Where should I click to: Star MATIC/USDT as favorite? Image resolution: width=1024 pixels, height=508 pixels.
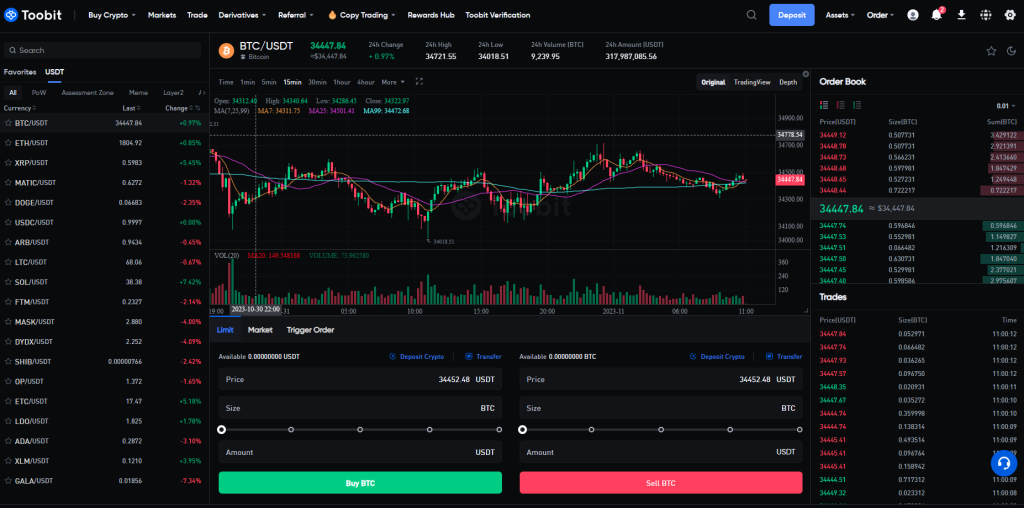click(8, 182)
